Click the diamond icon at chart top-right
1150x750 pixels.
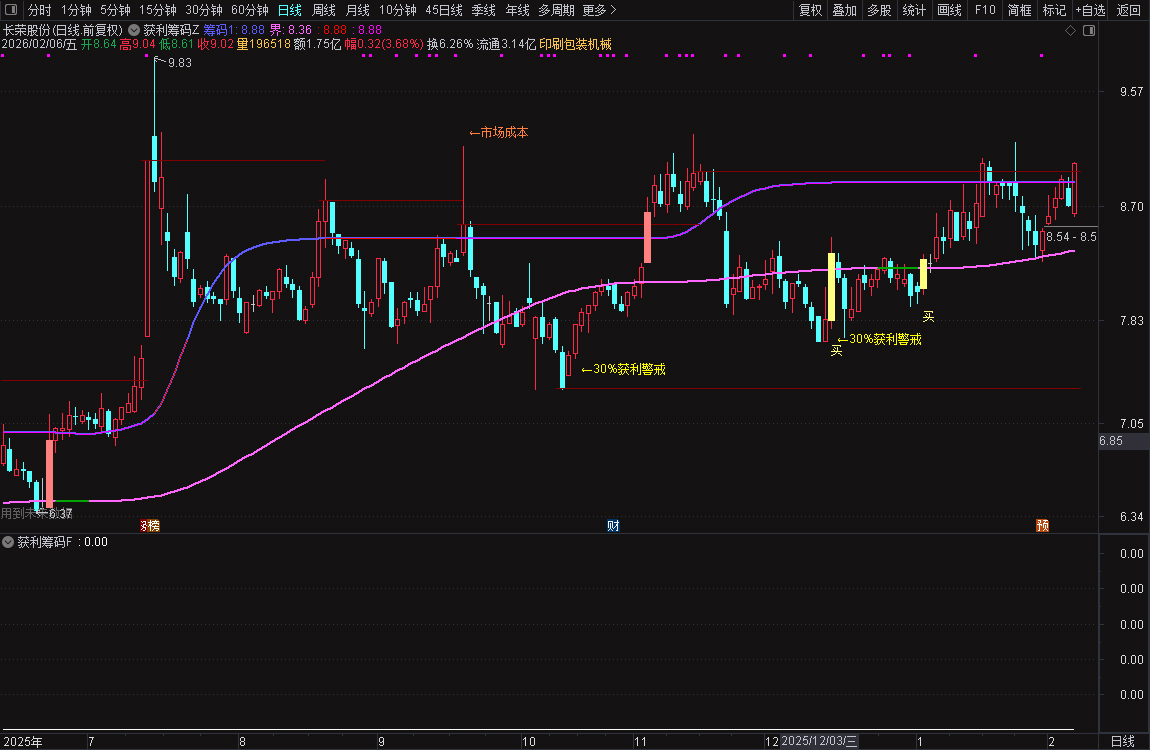[x=1070, y=31]
